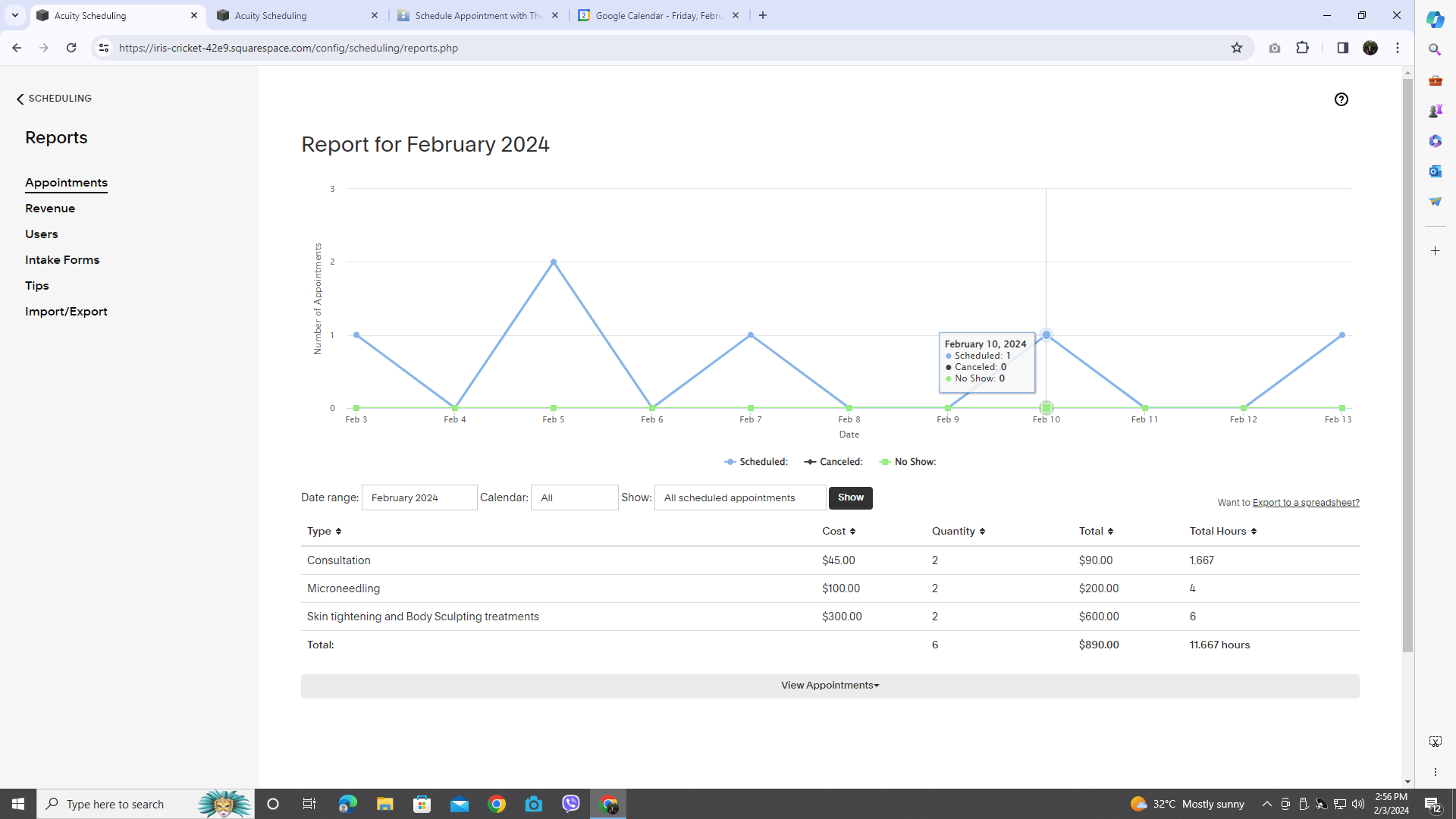The width and height of the screenshot is (1456, 819).
Task: Open the Calendar 'All' dropdown
Action: 574,498
